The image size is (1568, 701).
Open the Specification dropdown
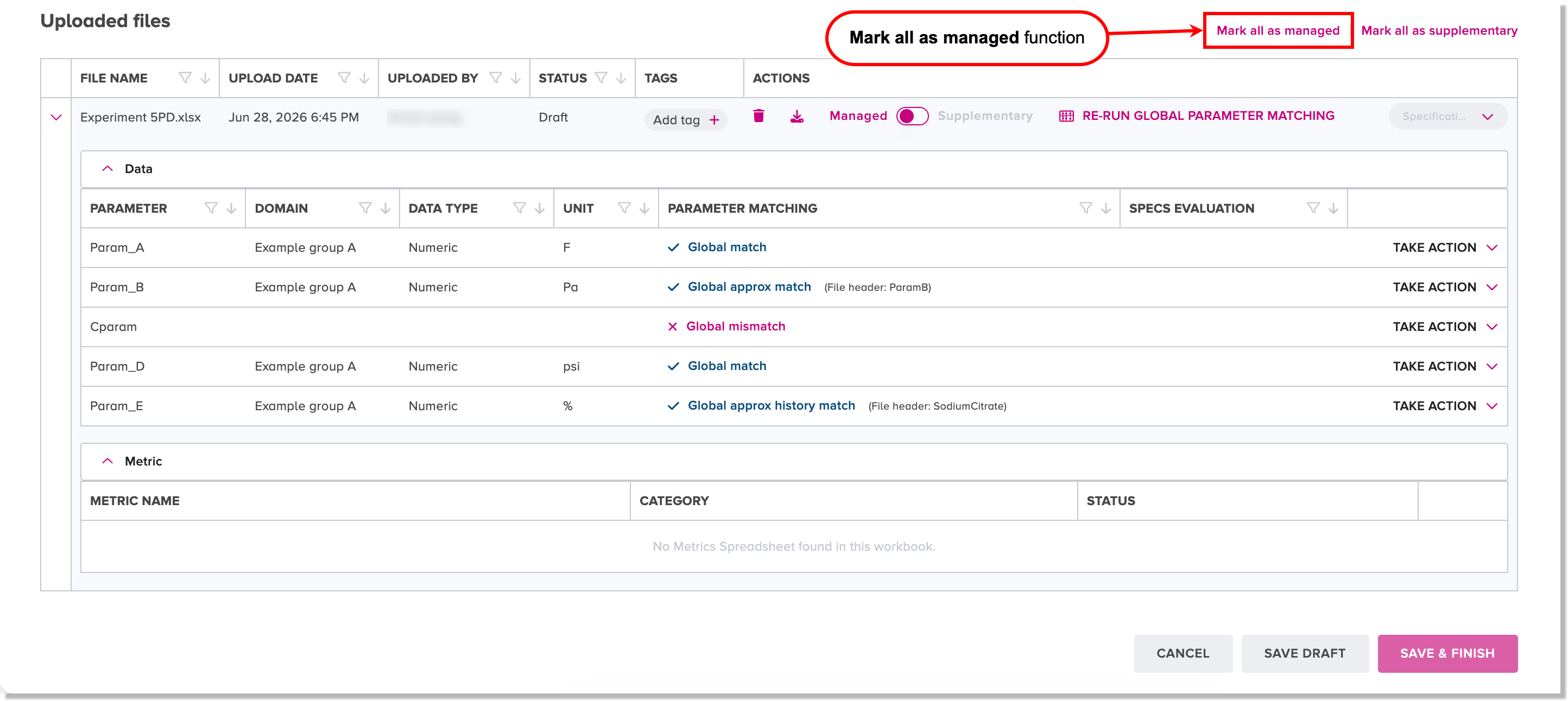coord(1447,116)
